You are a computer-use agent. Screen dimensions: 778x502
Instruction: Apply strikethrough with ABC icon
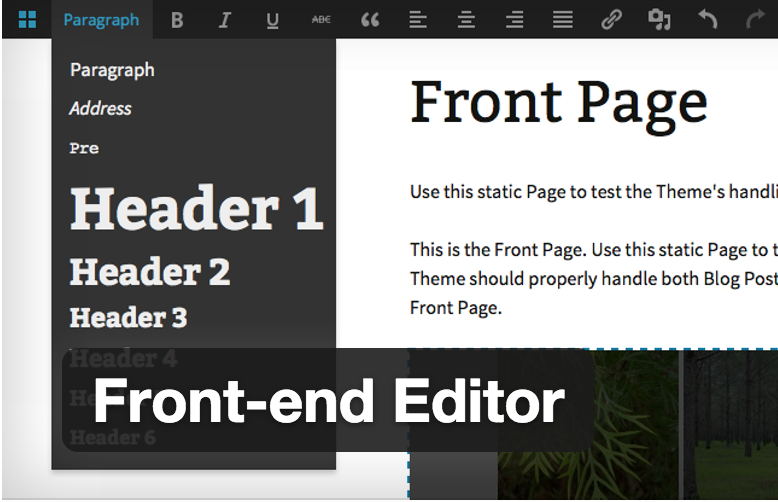[321, 19]
